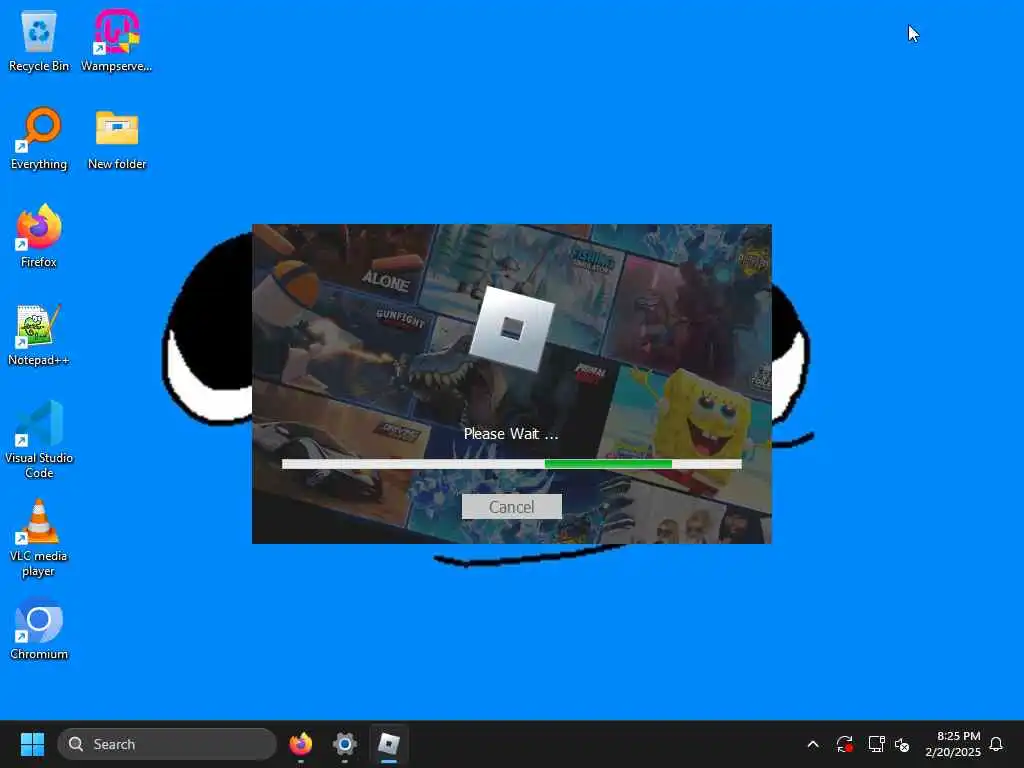This screenshot has height=768, width=1024.
Task: Select the Everything search shortcut
Action: coord(39,138)
